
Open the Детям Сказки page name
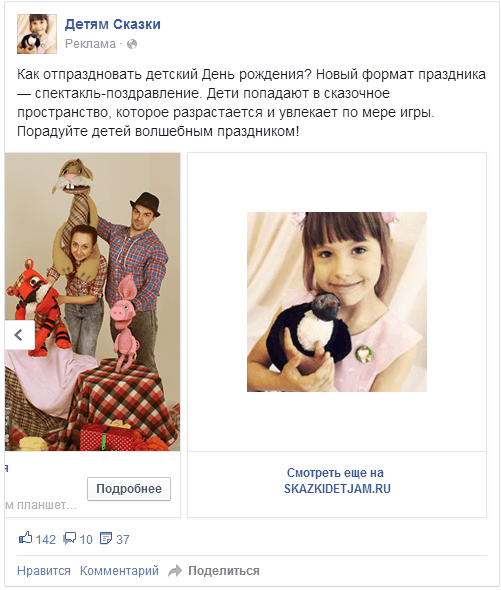113,24
